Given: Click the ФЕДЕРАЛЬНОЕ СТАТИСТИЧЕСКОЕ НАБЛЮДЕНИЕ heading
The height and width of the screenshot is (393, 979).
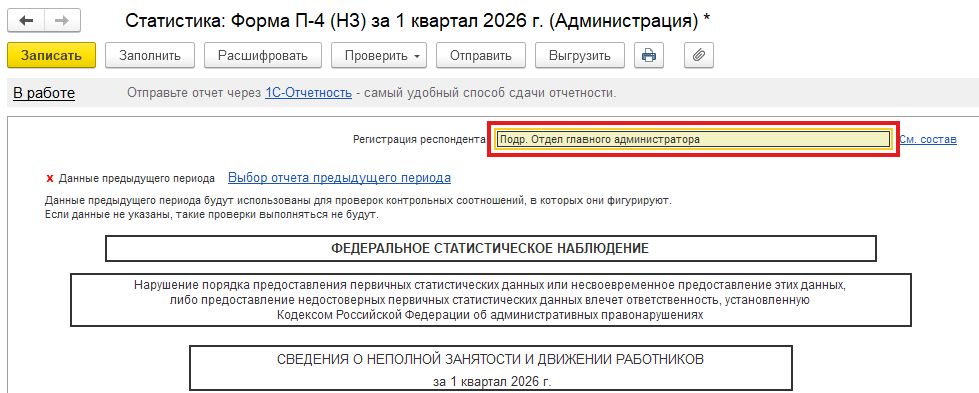Looking at the screenshot, I should pyautogui.click(x=490, y=249).
